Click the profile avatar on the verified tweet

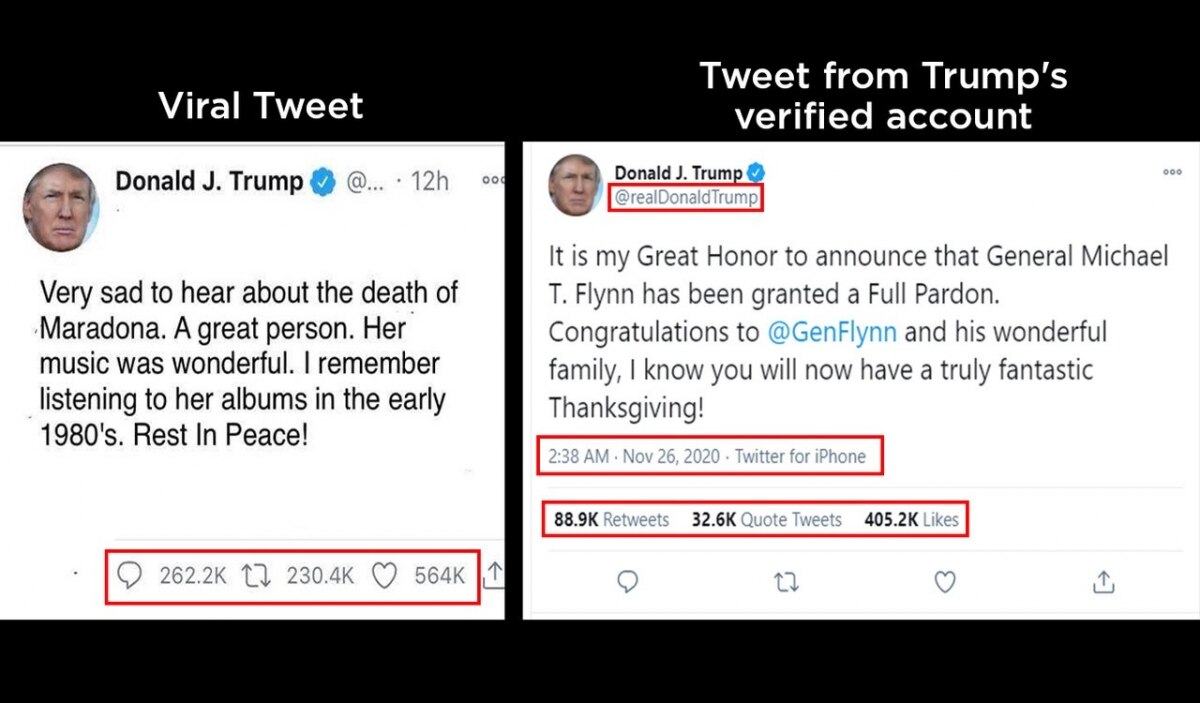[575, 185]
